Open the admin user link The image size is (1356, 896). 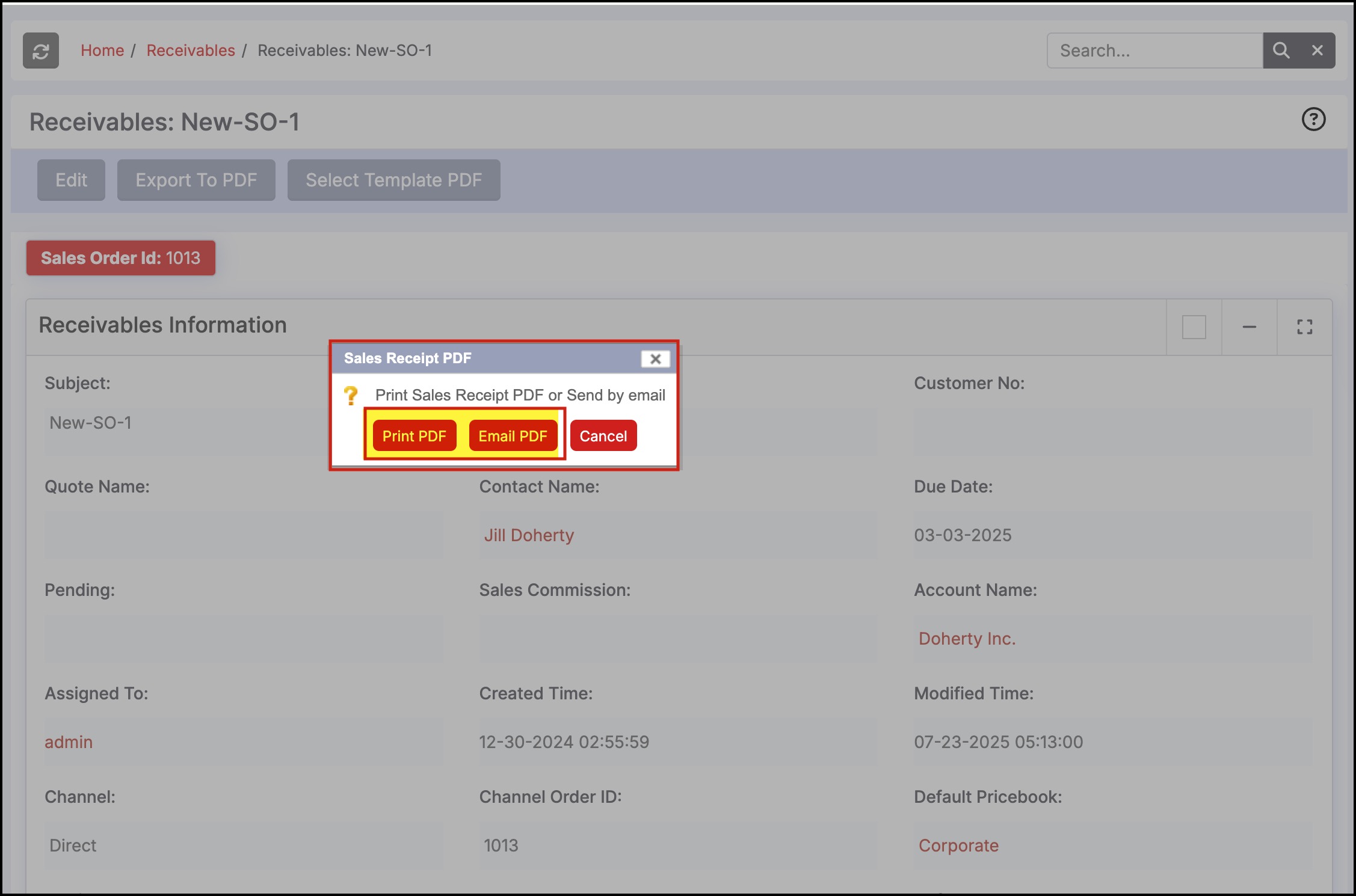(x=69, y=742)
